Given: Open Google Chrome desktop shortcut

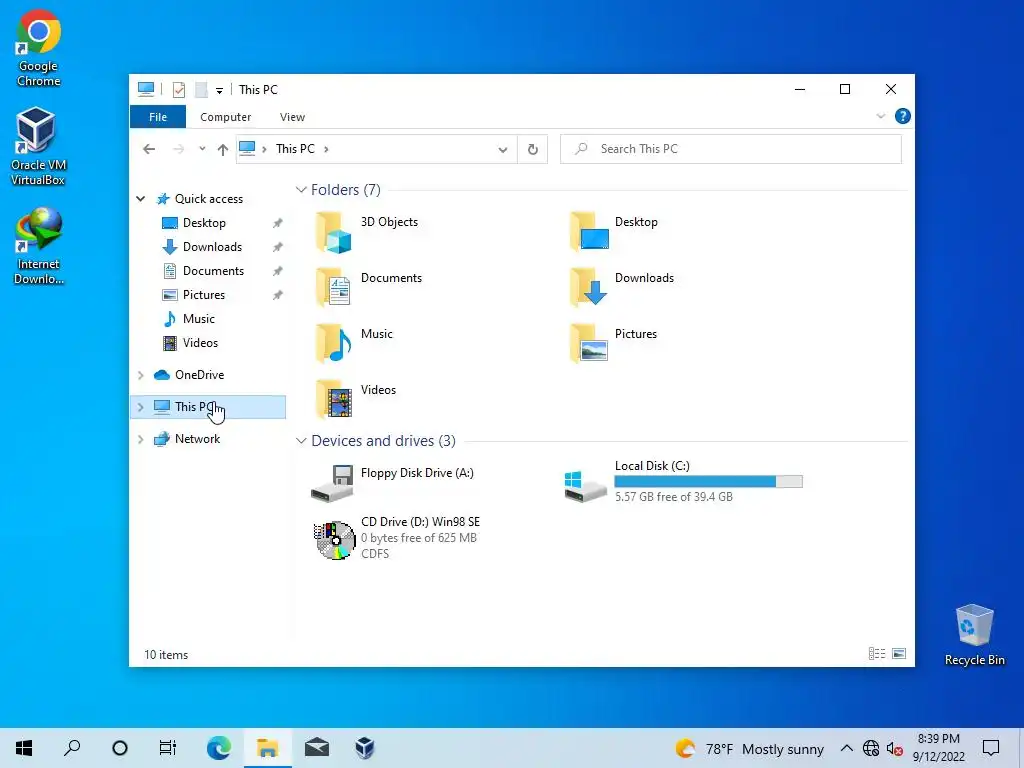Looking at the screenshot, I should click(39, 49).
